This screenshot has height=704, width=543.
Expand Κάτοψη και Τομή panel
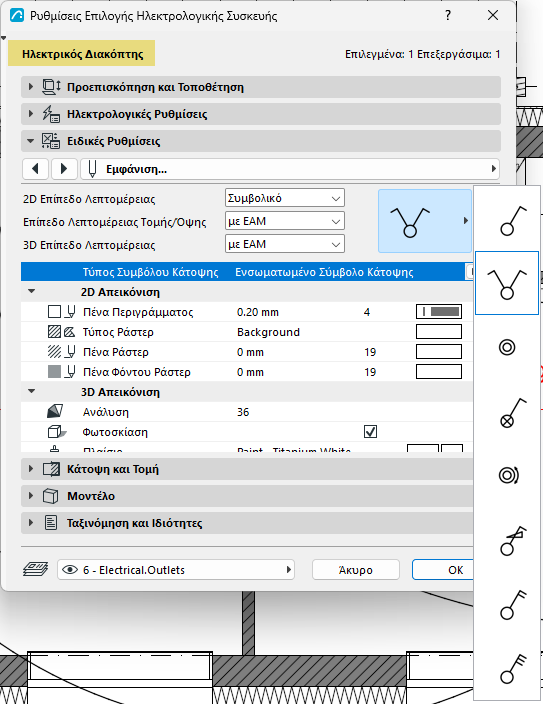247,469
